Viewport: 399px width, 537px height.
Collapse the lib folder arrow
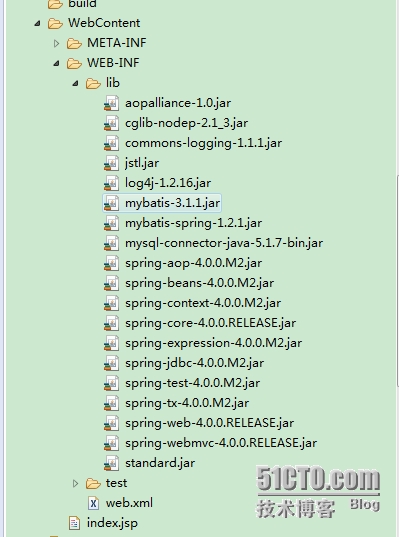76,83
